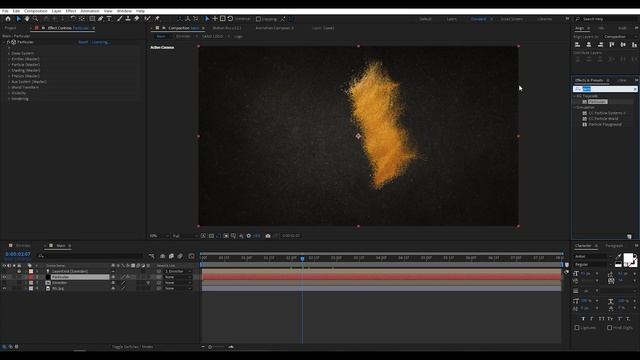Open the viewer resolution Full dropdown
Screen dimensions: 640x360
click(x=185, y=236)
